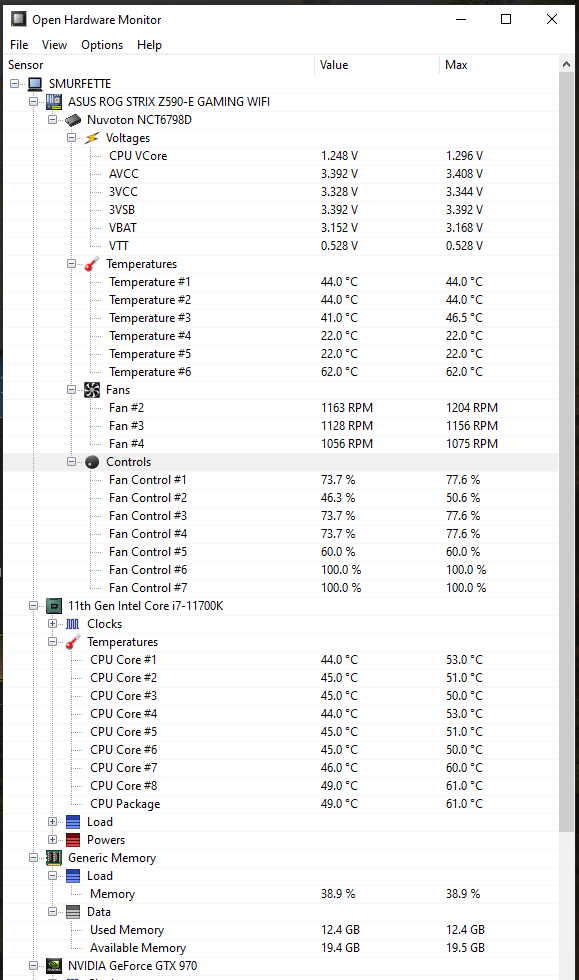Viewport: 579px width, 980px height.
Task: Open the Options menu
Action: (102, 44)
